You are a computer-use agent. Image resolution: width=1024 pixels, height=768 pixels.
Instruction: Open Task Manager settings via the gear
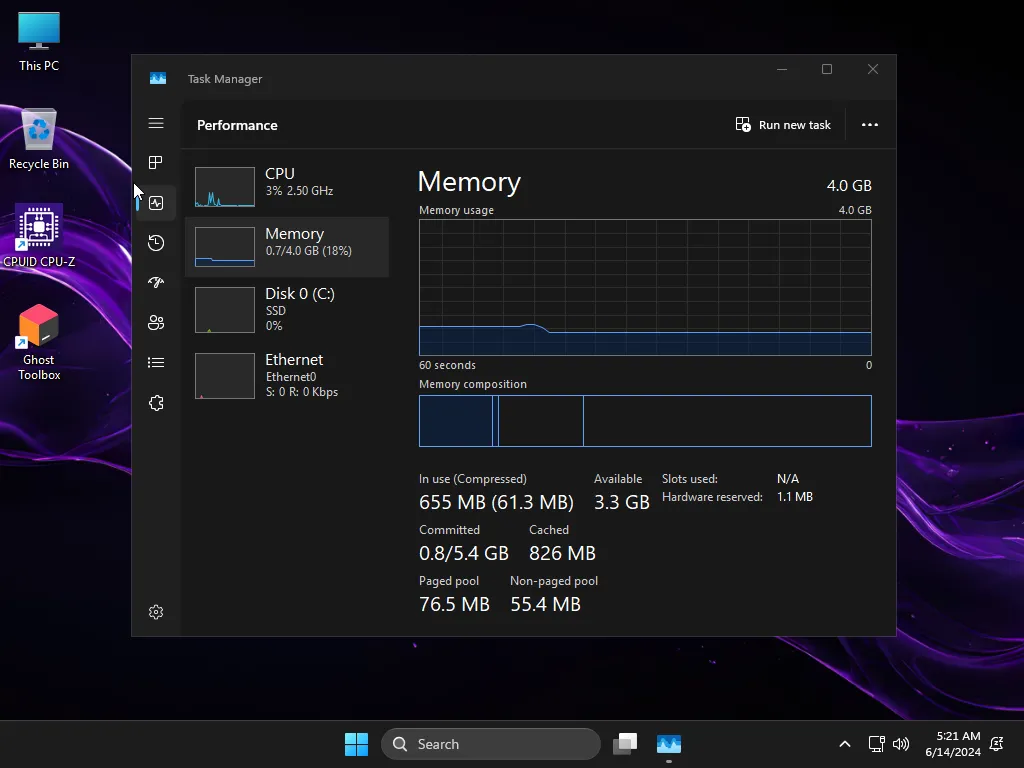click(156, 611)
